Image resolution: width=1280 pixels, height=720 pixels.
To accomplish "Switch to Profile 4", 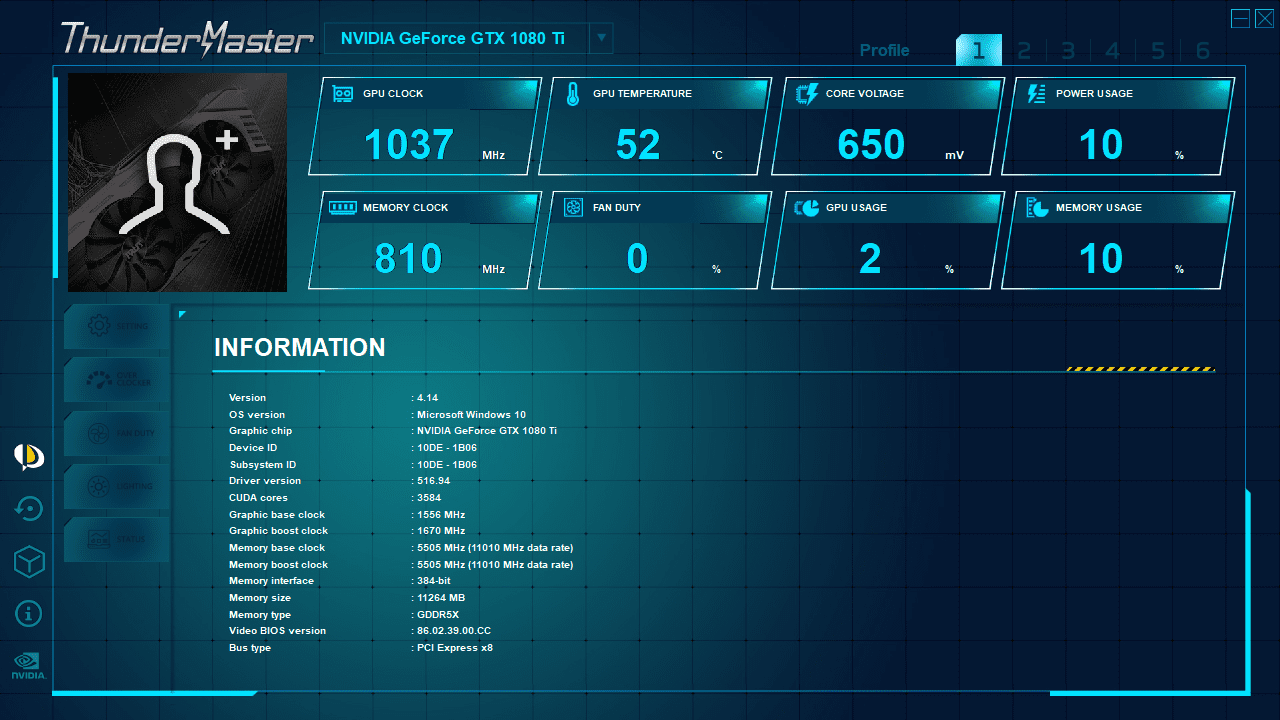I will (1113, 50).
